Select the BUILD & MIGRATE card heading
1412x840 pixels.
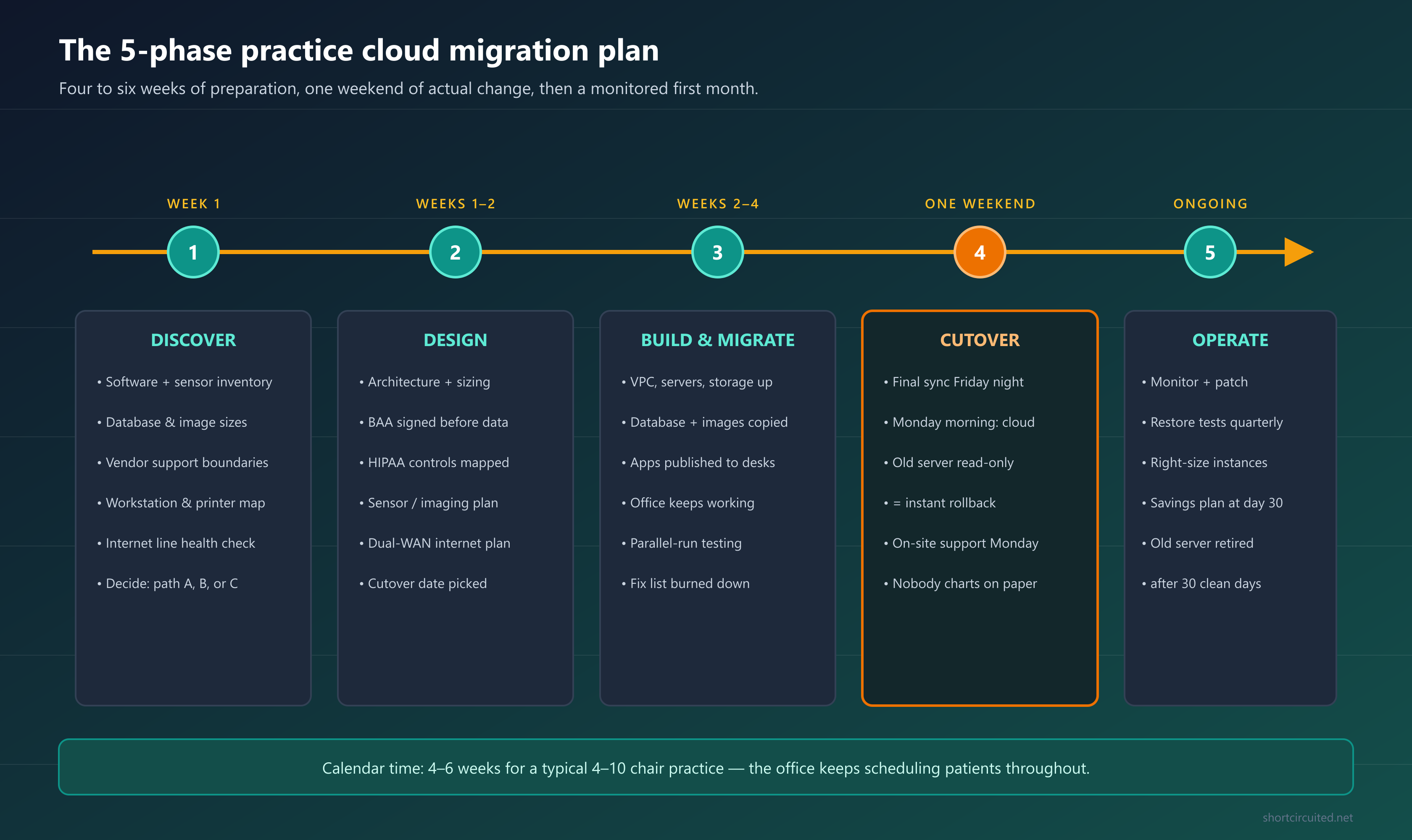718,340
